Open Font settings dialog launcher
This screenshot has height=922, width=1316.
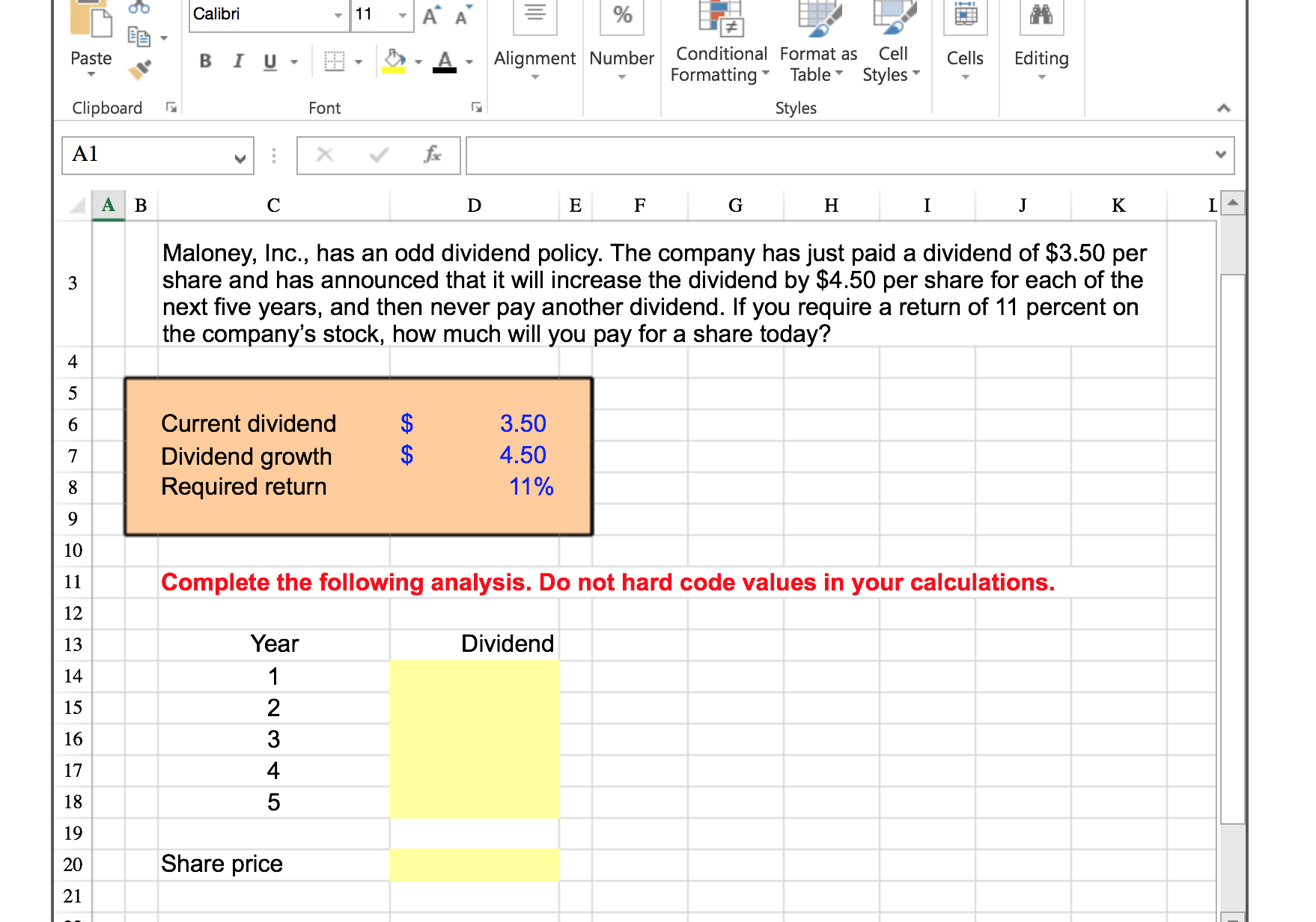476,108
